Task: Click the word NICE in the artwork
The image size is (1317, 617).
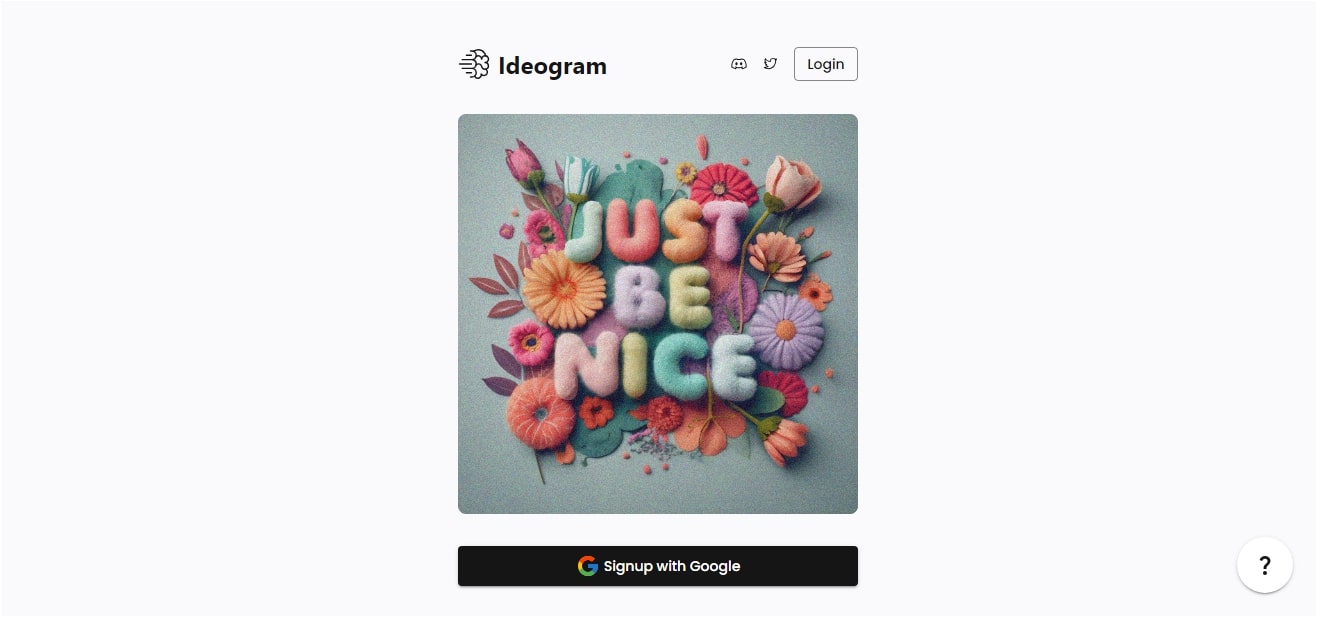Action: pos(655,366)
